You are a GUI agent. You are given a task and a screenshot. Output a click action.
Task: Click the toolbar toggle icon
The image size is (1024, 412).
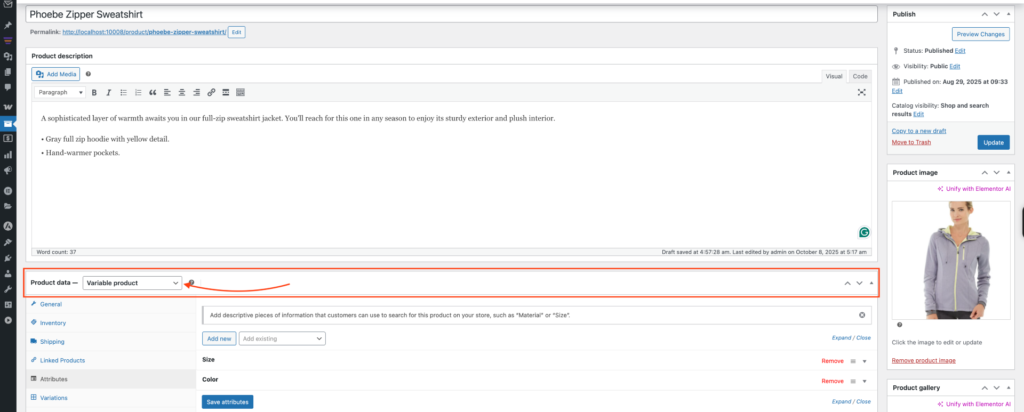click(x=240, y=92)
